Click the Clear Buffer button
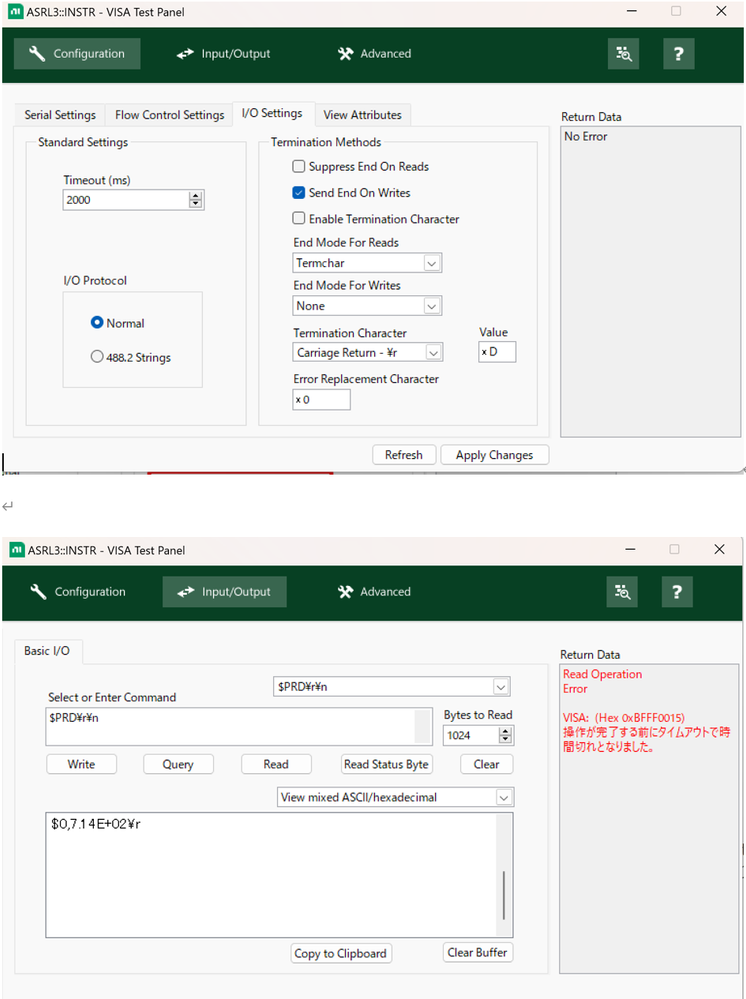 point(478,952)
